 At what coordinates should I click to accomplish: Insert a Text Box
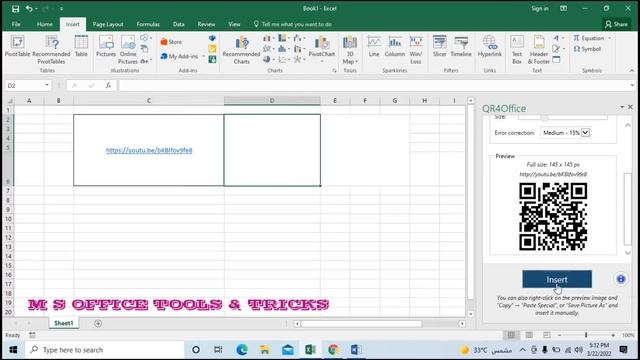click(517, 50)
